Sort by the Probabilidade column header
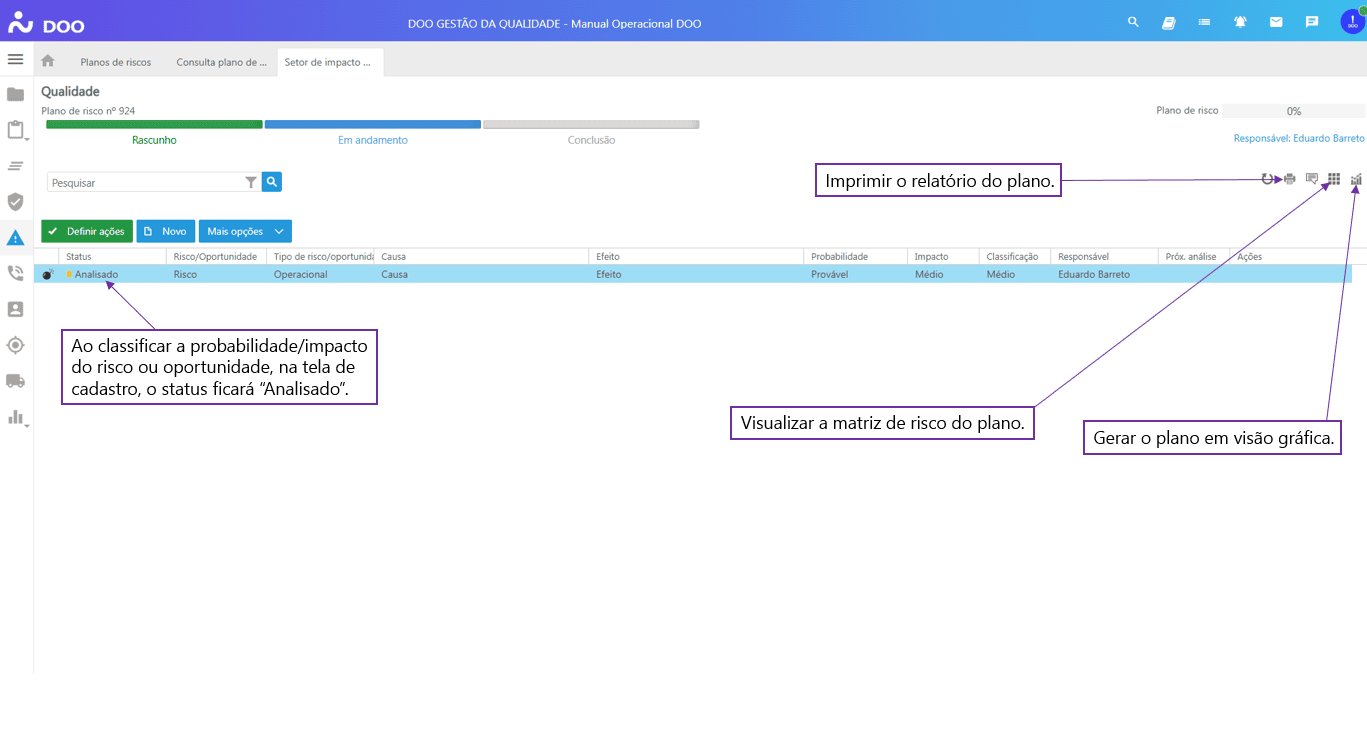The width and height of the screenshot is (1367, 730). (839, 257)
